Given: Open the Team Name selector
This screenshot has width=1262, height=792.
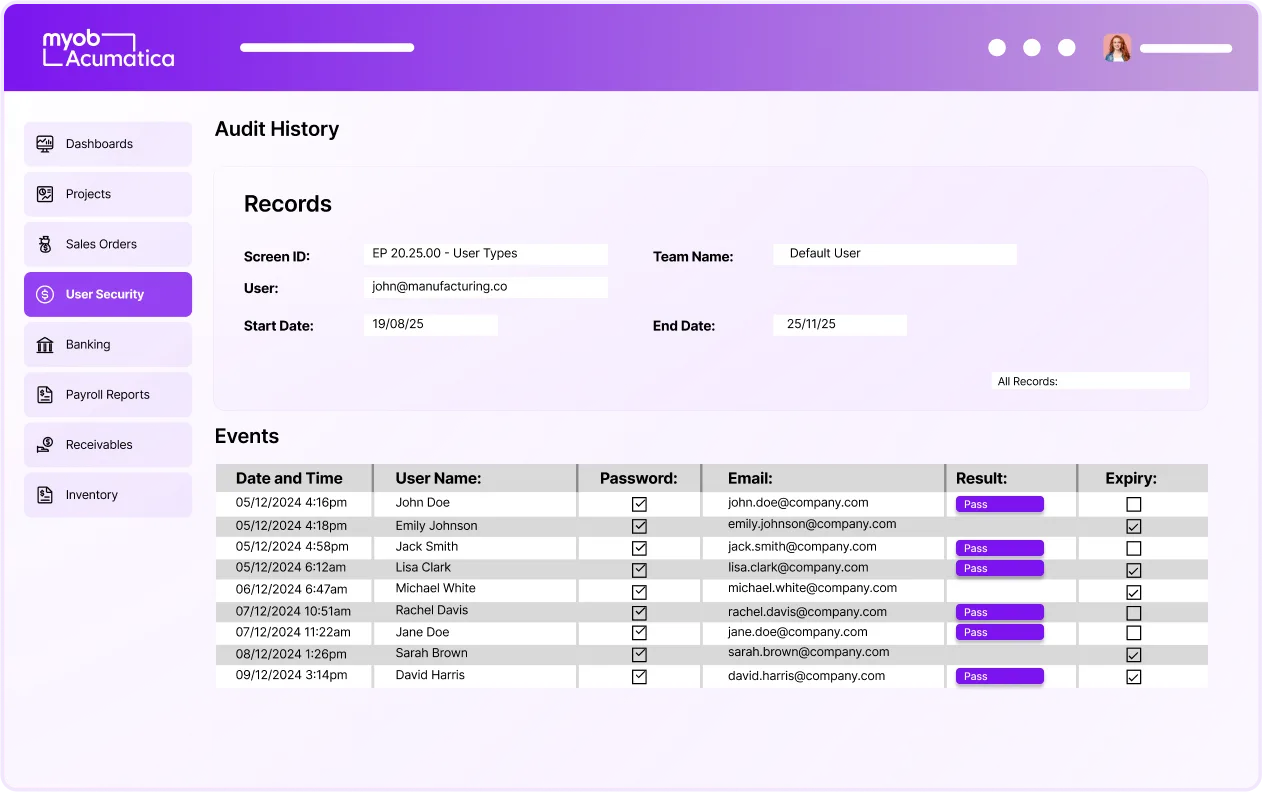Looking at the screenshot, I should 894,254.
